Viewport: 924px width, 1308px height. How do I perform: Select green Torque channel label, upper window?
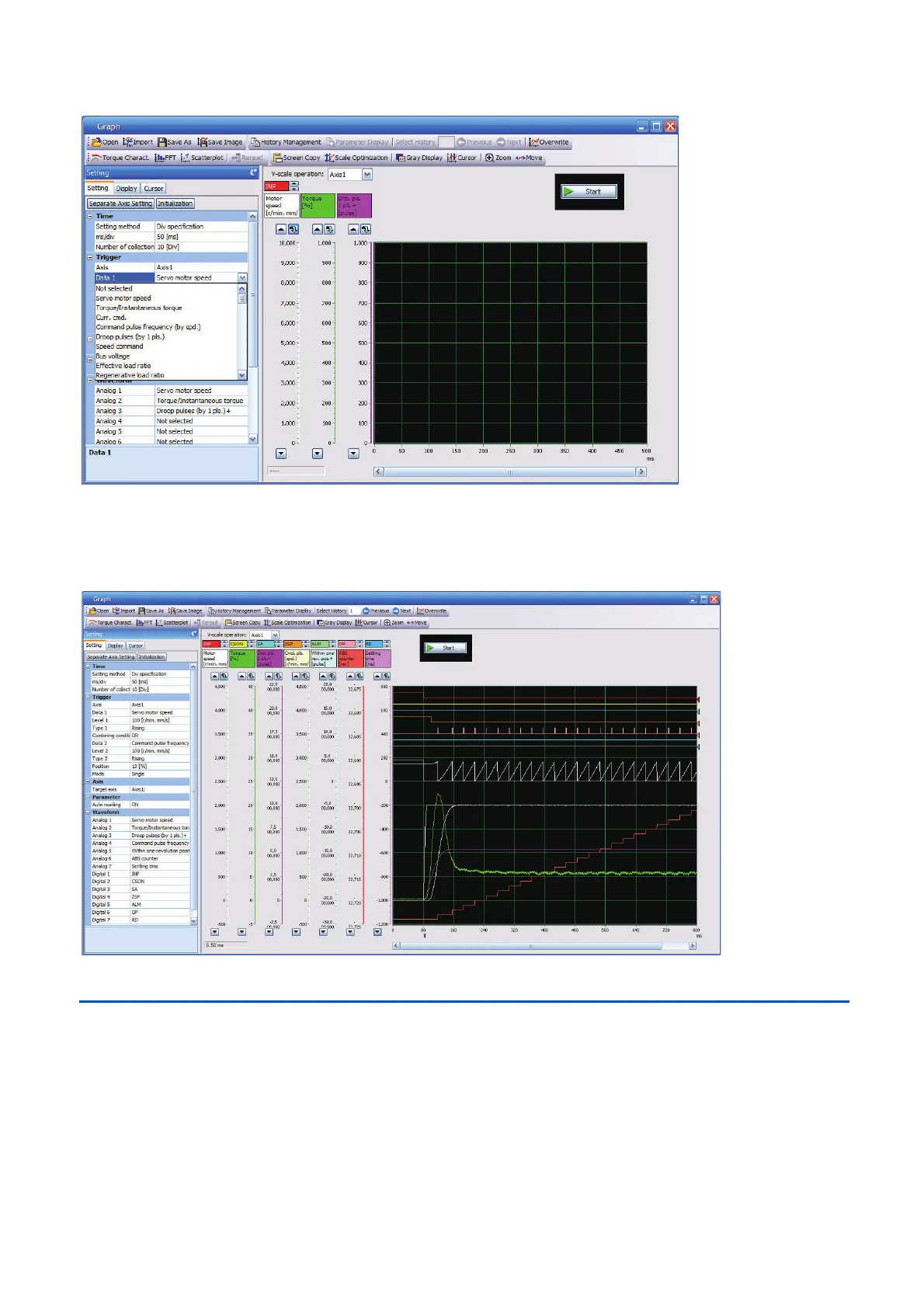pyautogui.click(x=318, y=206)
